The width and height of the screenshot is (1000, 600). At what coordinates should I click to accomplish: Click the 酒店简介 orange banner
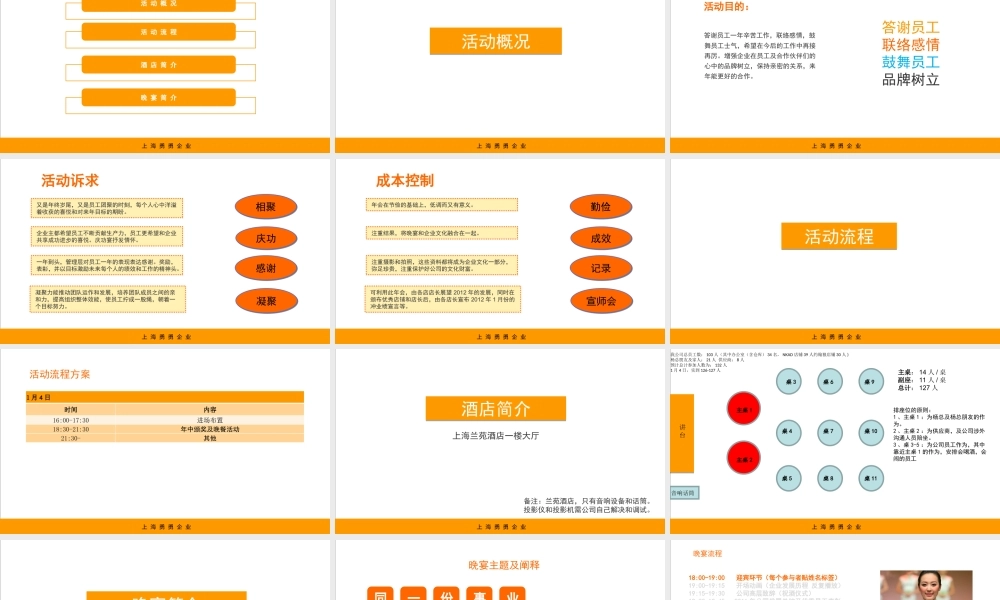click(x=496, y=408)
